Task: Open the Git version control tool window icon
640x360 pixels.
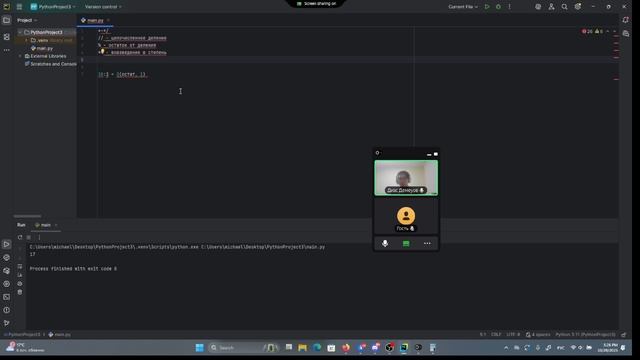Action: coord(7,323)
